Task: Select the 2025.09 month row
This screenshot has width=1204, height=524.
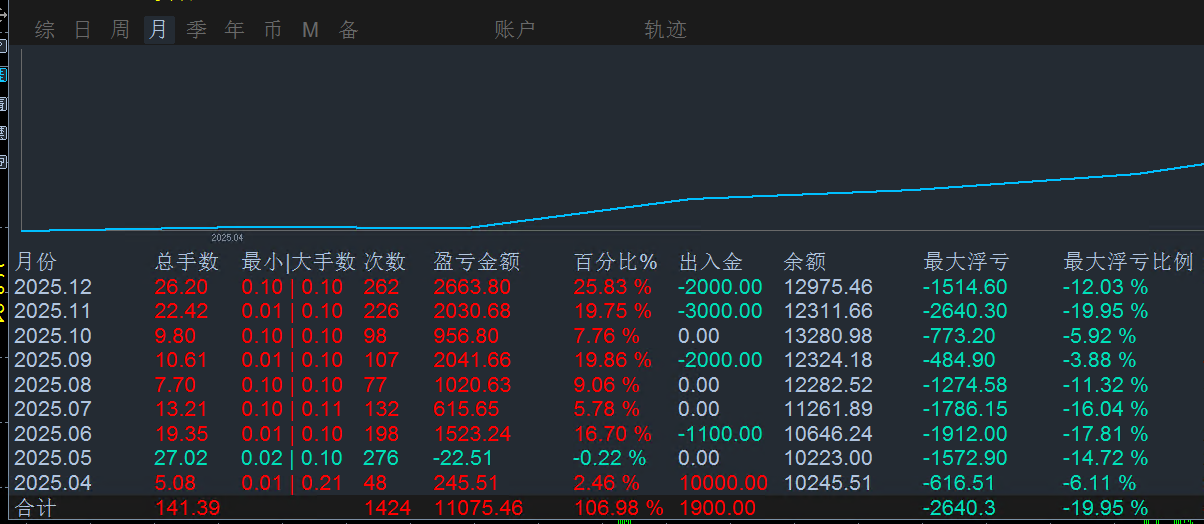Action: (608, 360)
